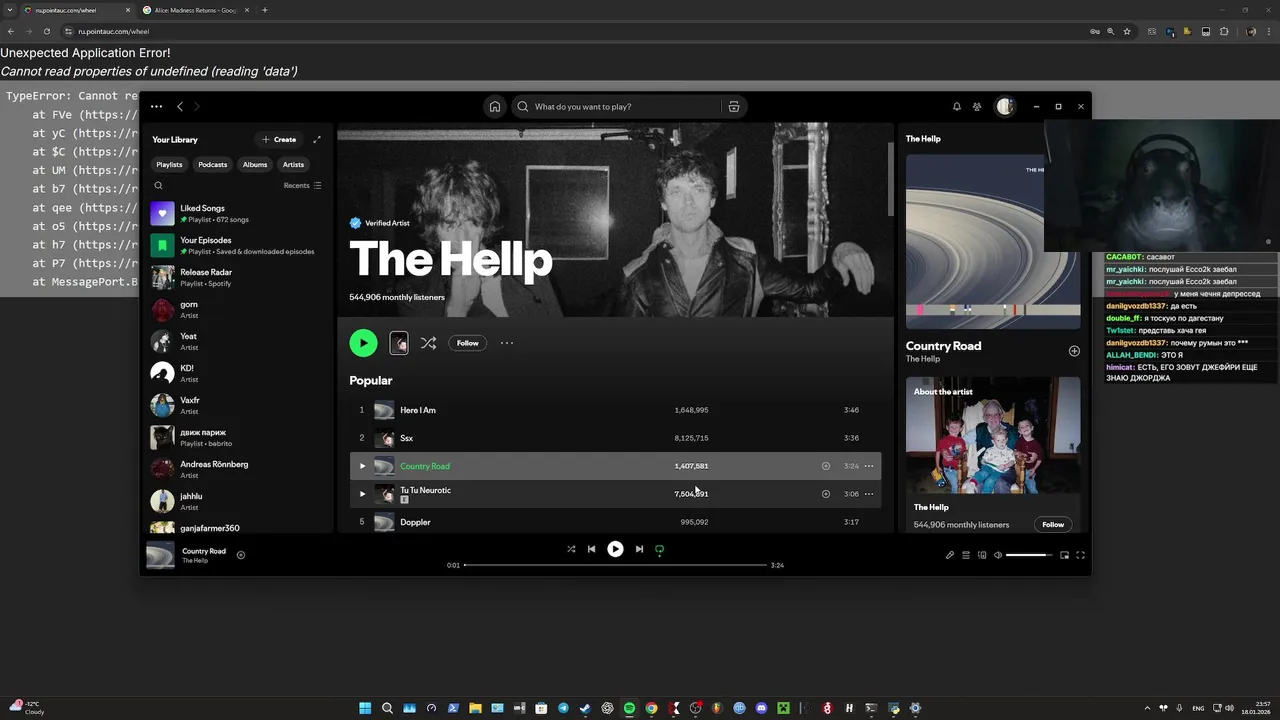Select the track Doppler
The image size is (1280, 720).
click(615, 522)
